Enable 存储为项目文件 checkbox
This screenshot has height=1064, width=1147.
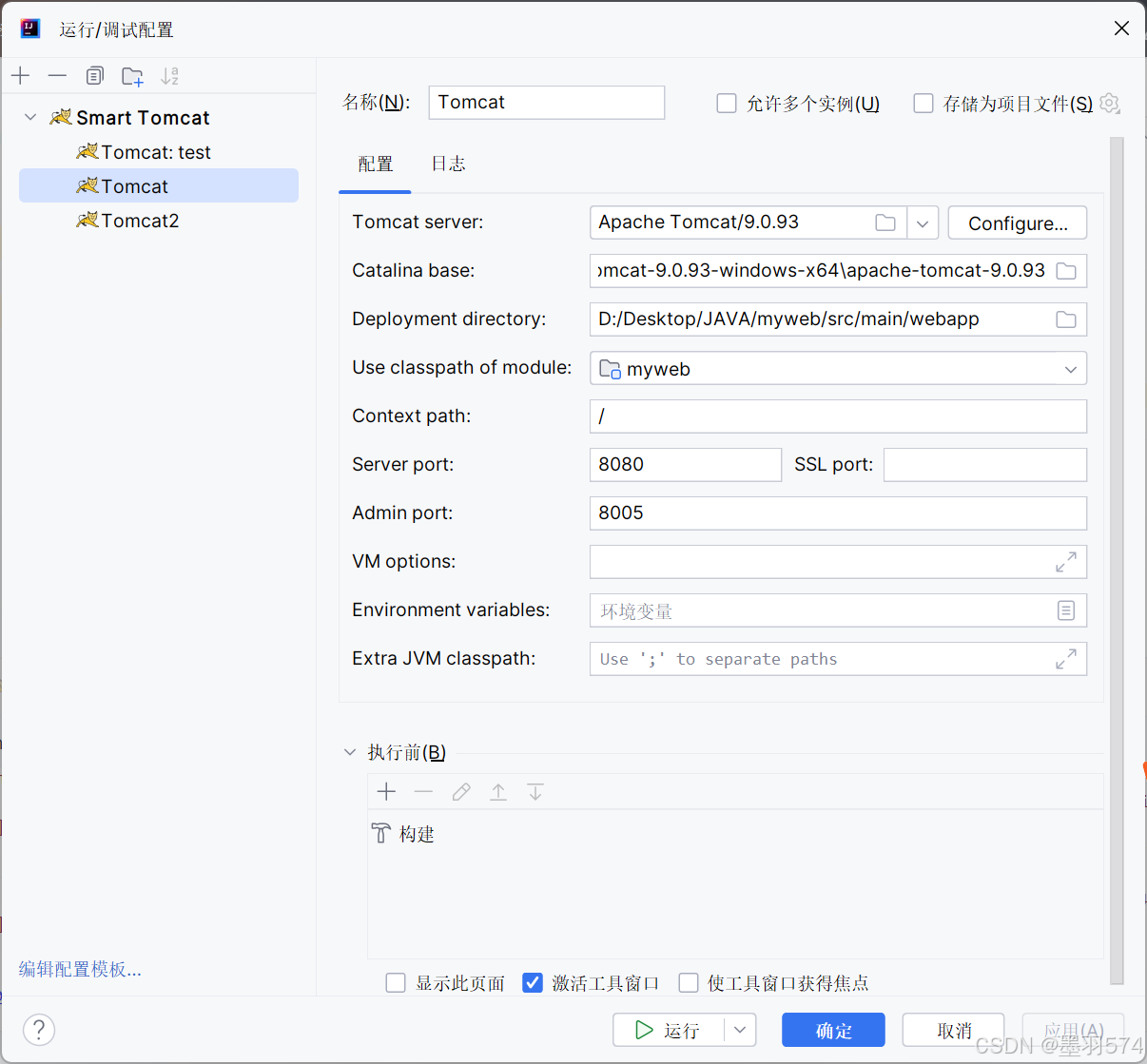(923, 103)
